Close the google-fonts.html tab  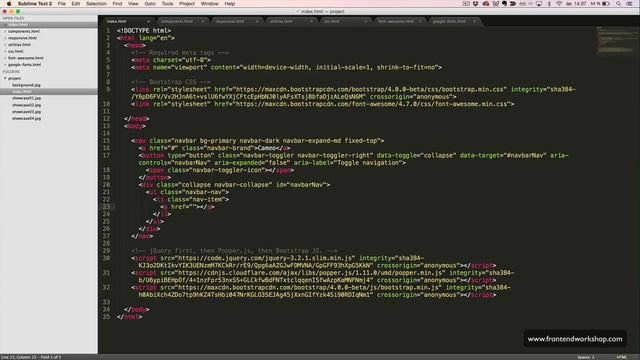click(474, 21)
